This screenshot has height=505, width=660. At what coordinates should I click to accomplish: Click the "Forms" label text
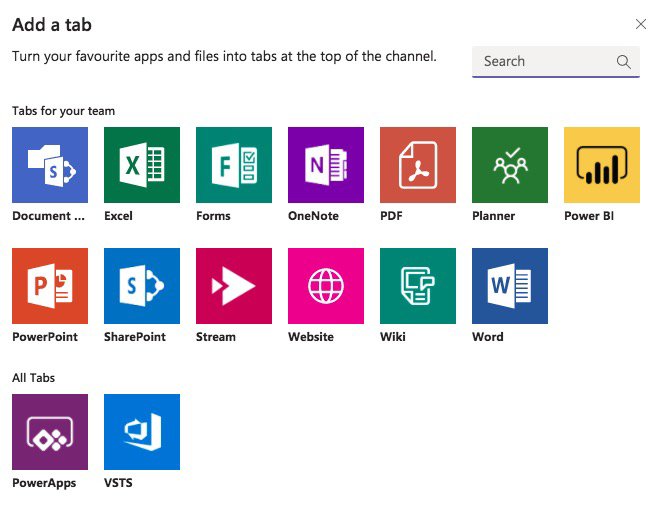point(213,216)
